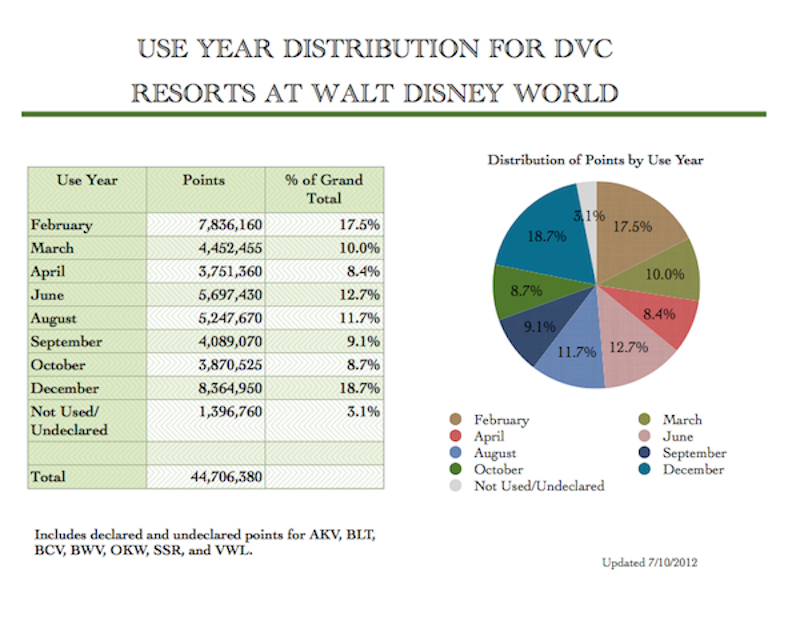This screenshot has height=620, width=800.
Task: Select the 17.5% February pie slice
Action: click(635, 225)
